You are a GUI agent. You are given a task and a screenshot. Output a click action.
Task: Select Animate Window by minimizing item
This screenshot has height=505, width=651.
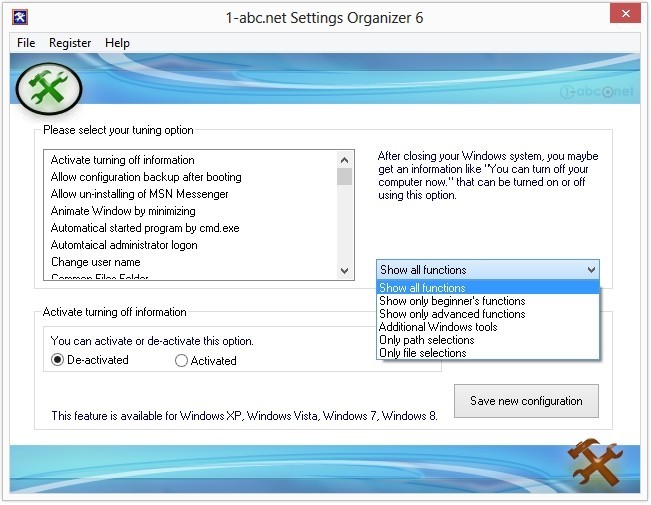[123, 211]
